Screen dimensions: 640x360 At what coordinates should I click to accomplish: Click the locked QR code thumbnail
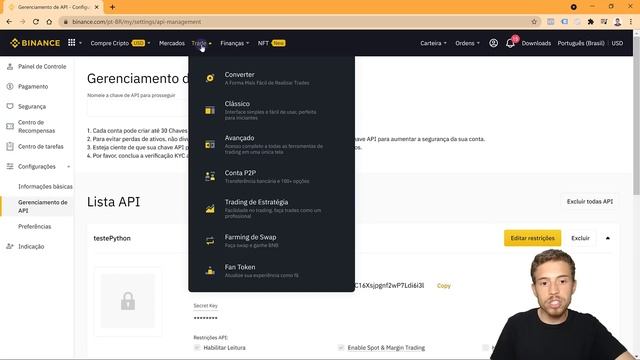(x=128, y=301)
